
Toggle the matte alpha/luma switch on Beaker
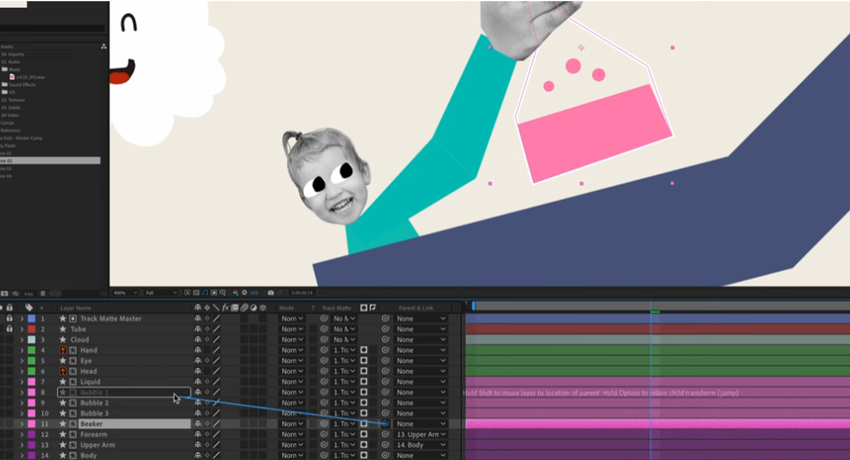(364, 424)
